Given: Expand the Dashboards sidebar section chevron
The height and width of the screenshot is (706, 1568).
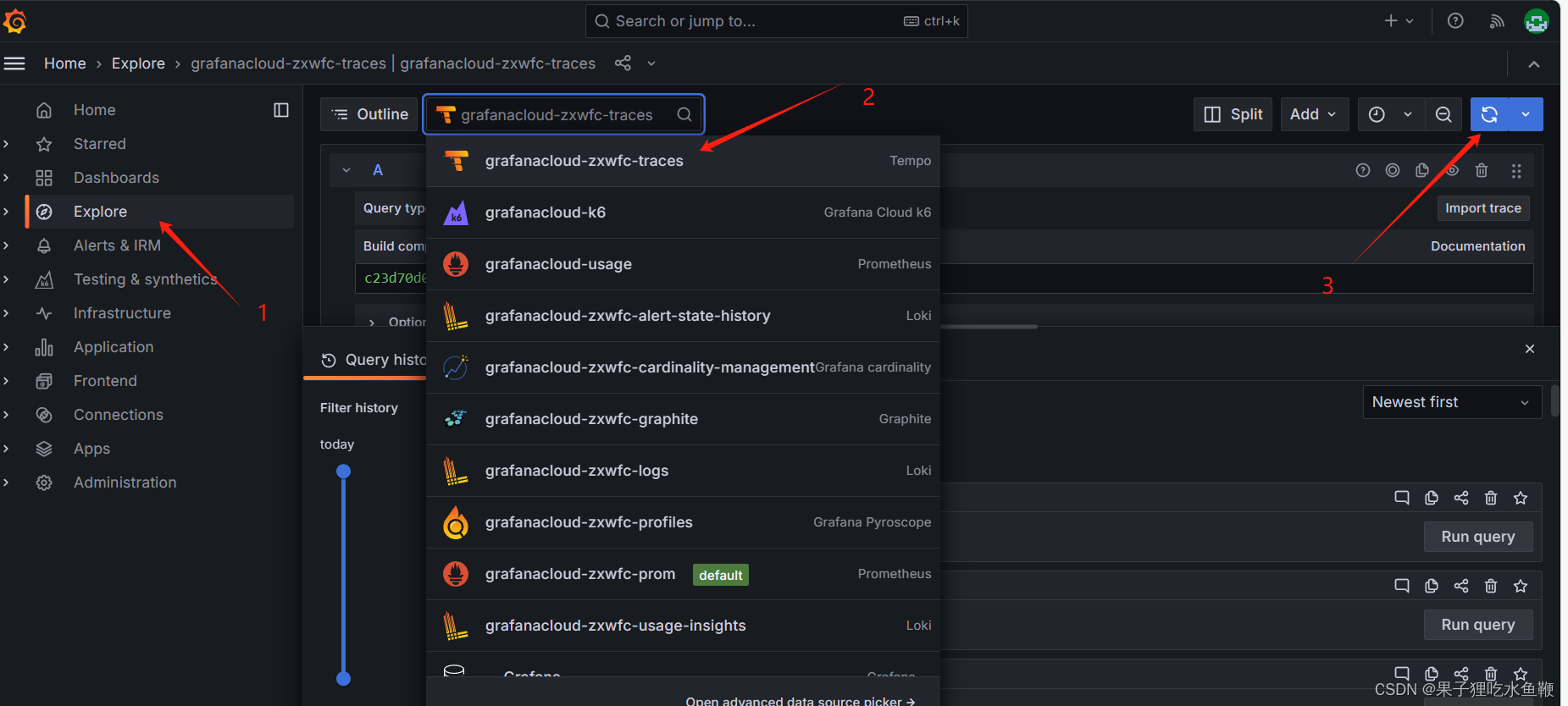Looking at the screenshot, I should point(6,178).
